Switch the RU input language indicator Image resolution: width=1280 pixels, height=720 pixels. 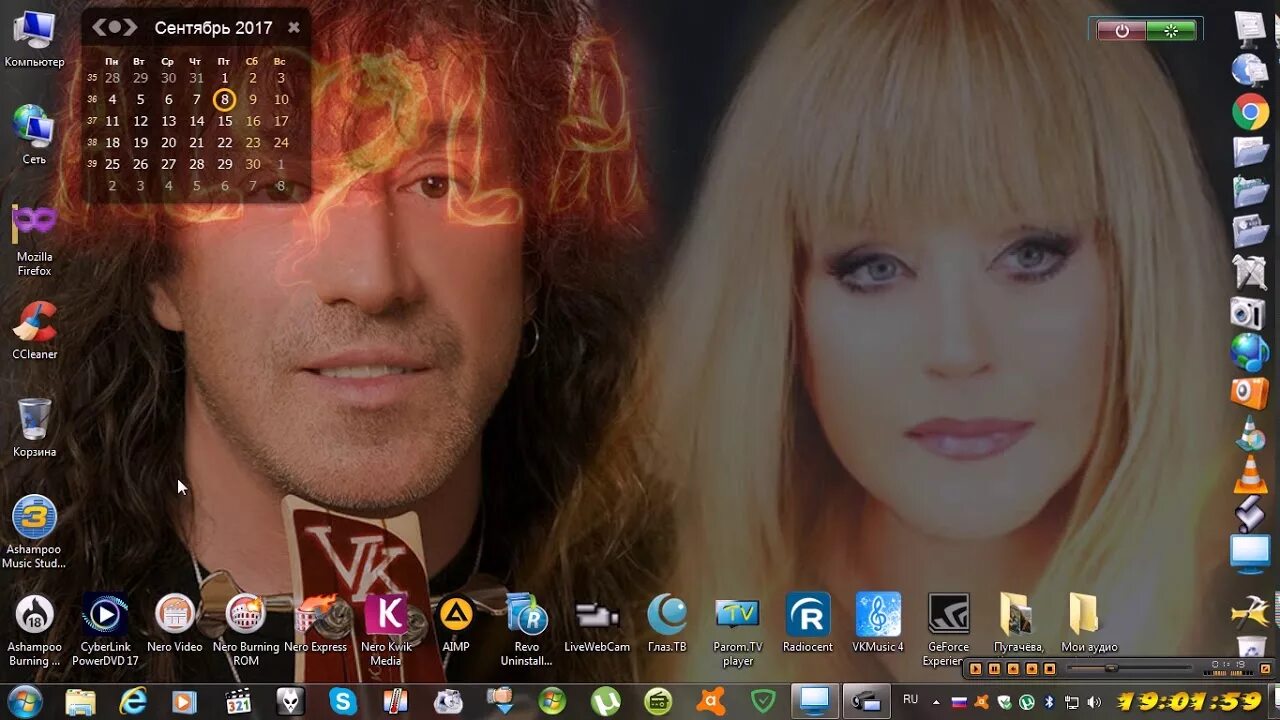click(911, 700)
